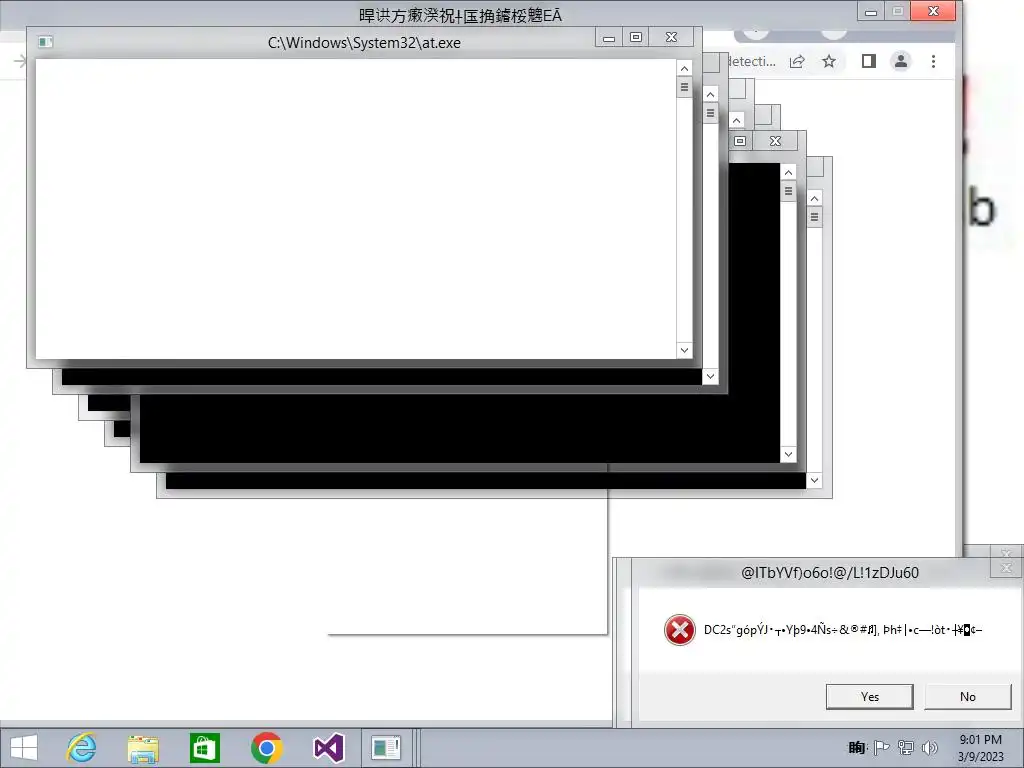Close the front at.exe window

tap(671, 37)
